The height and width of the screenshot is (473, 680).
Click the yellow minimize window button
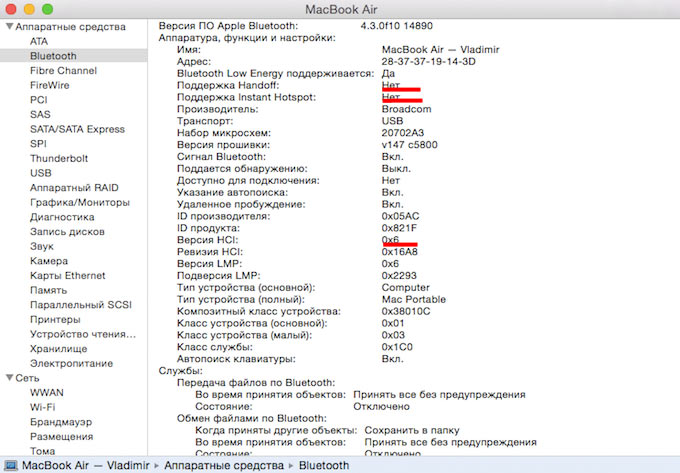pyautogui.click(x=29, y=9)
